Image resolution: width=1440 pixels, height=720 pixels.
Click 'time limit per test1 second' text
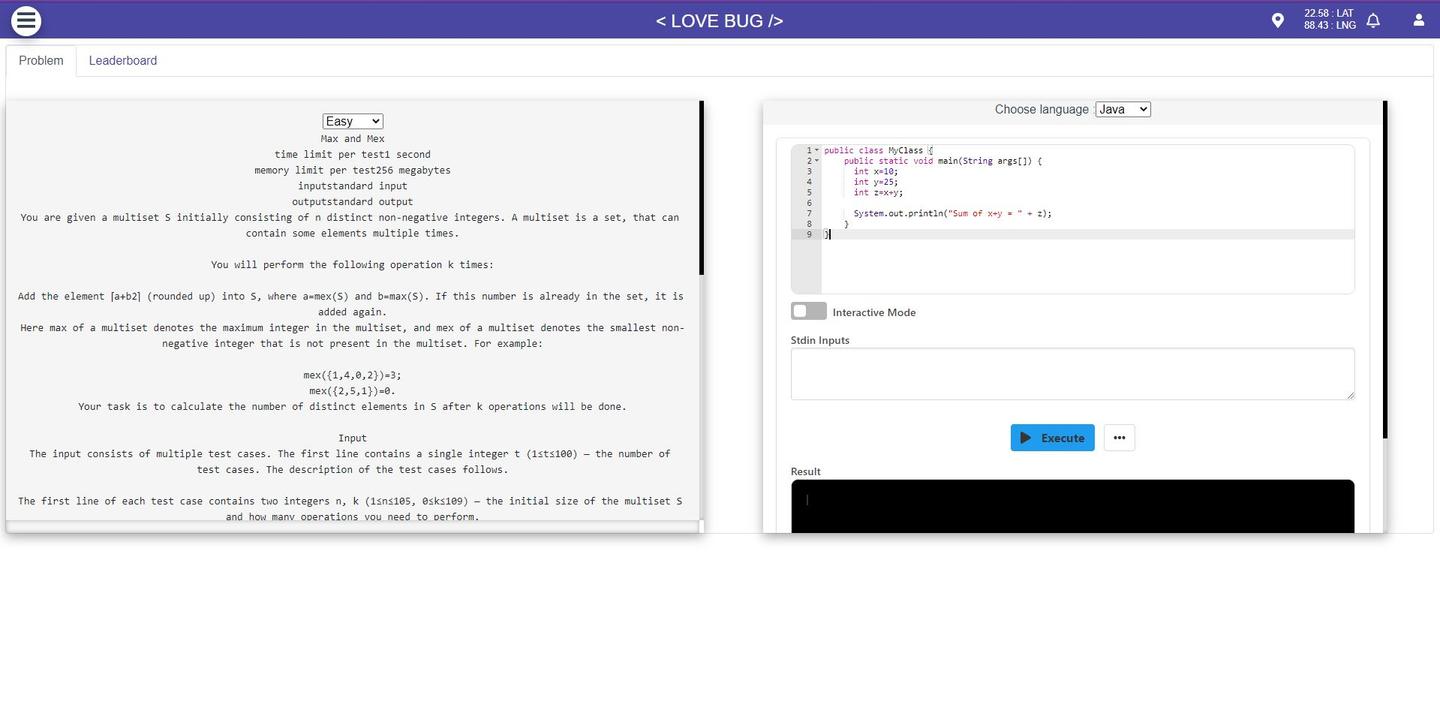(353, 154)
